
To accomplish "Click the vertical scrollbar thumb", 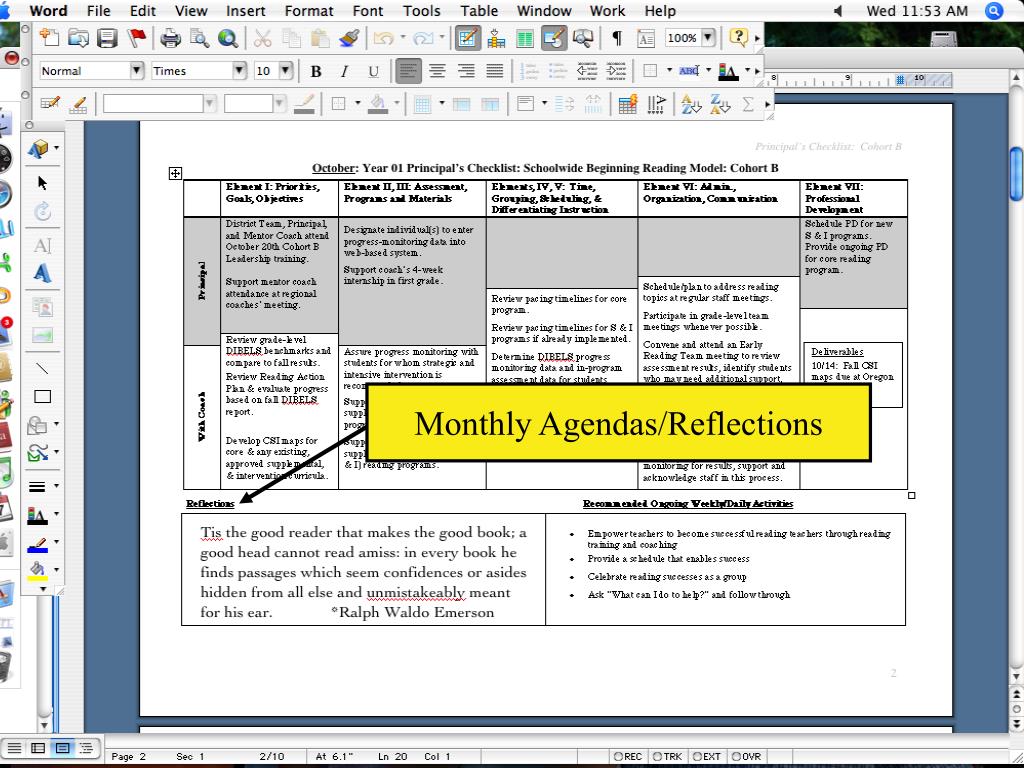I will point(1016,174).
